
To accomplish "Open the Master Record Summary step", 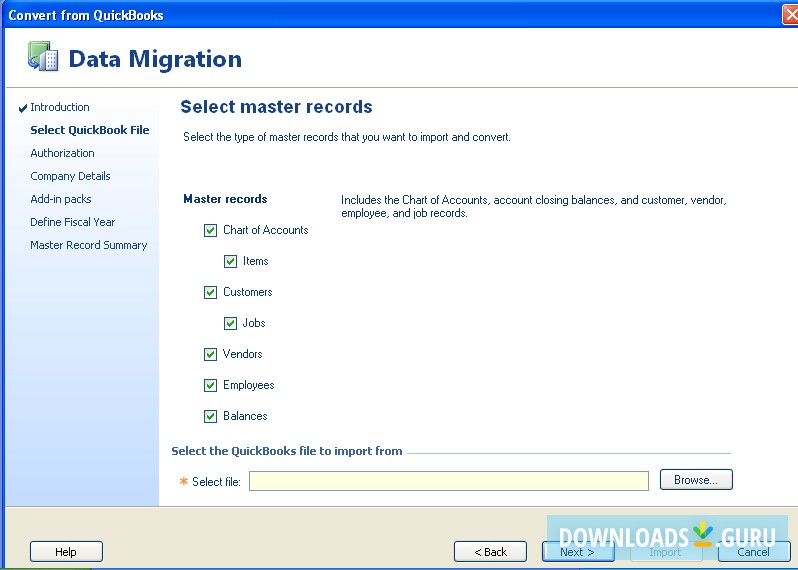I will click(89, 245).
